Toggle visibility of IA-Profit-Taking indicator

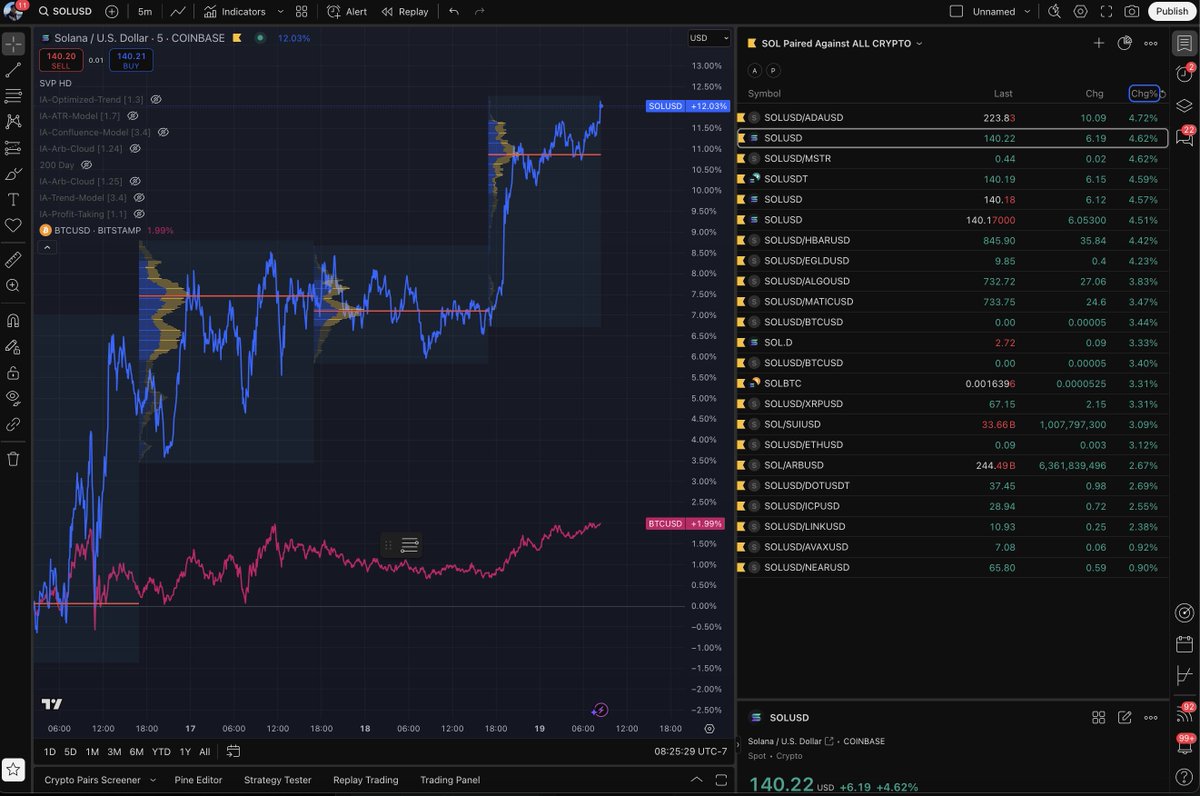(x=140, y=213)
